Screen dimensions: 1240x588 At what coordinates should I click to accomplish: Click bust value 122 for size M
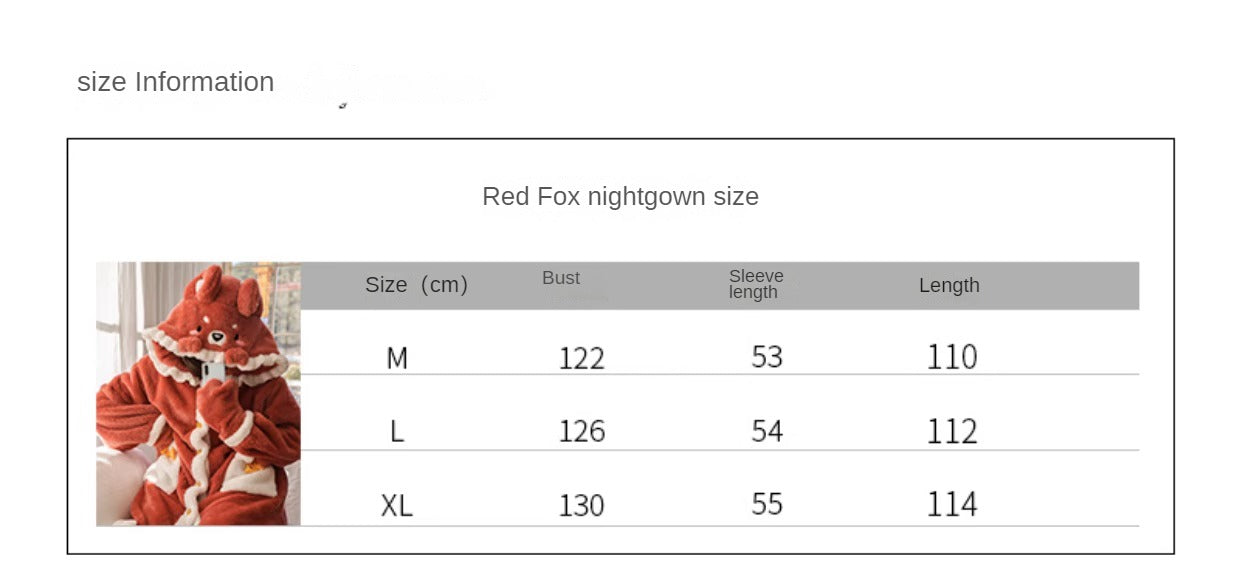tap(581, 358)
